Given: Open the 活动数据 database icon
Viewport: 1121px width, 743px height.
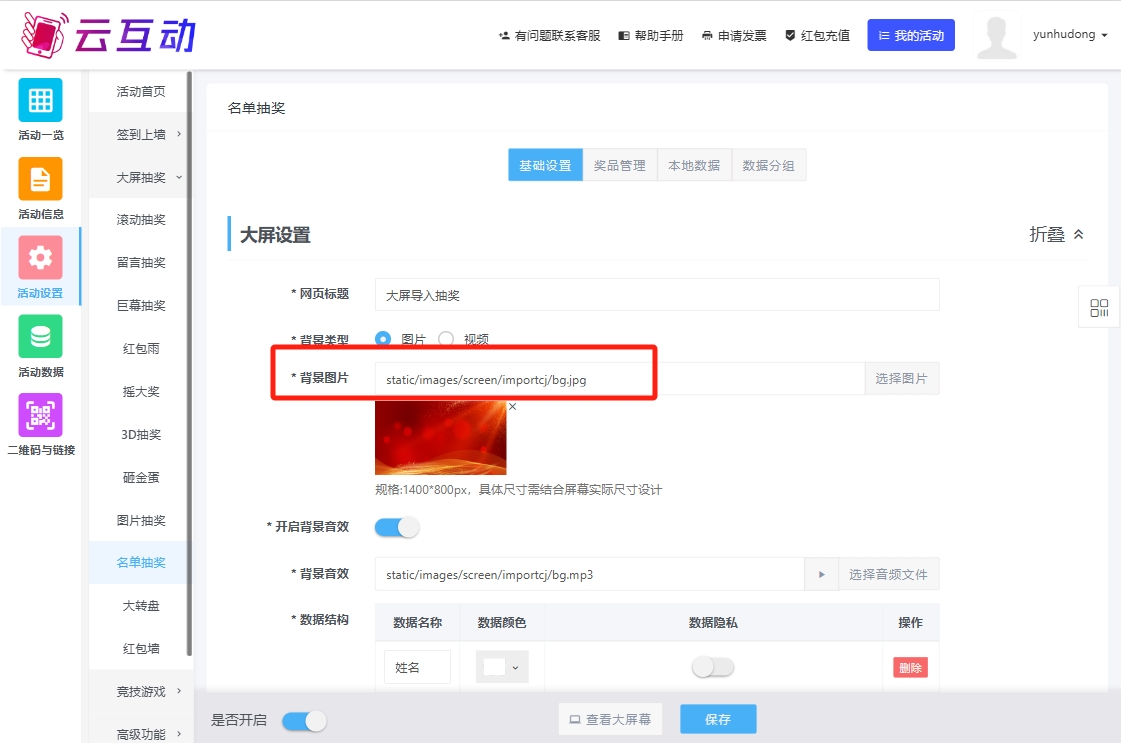Looking at the screenshot, I should tap(40, 337).
